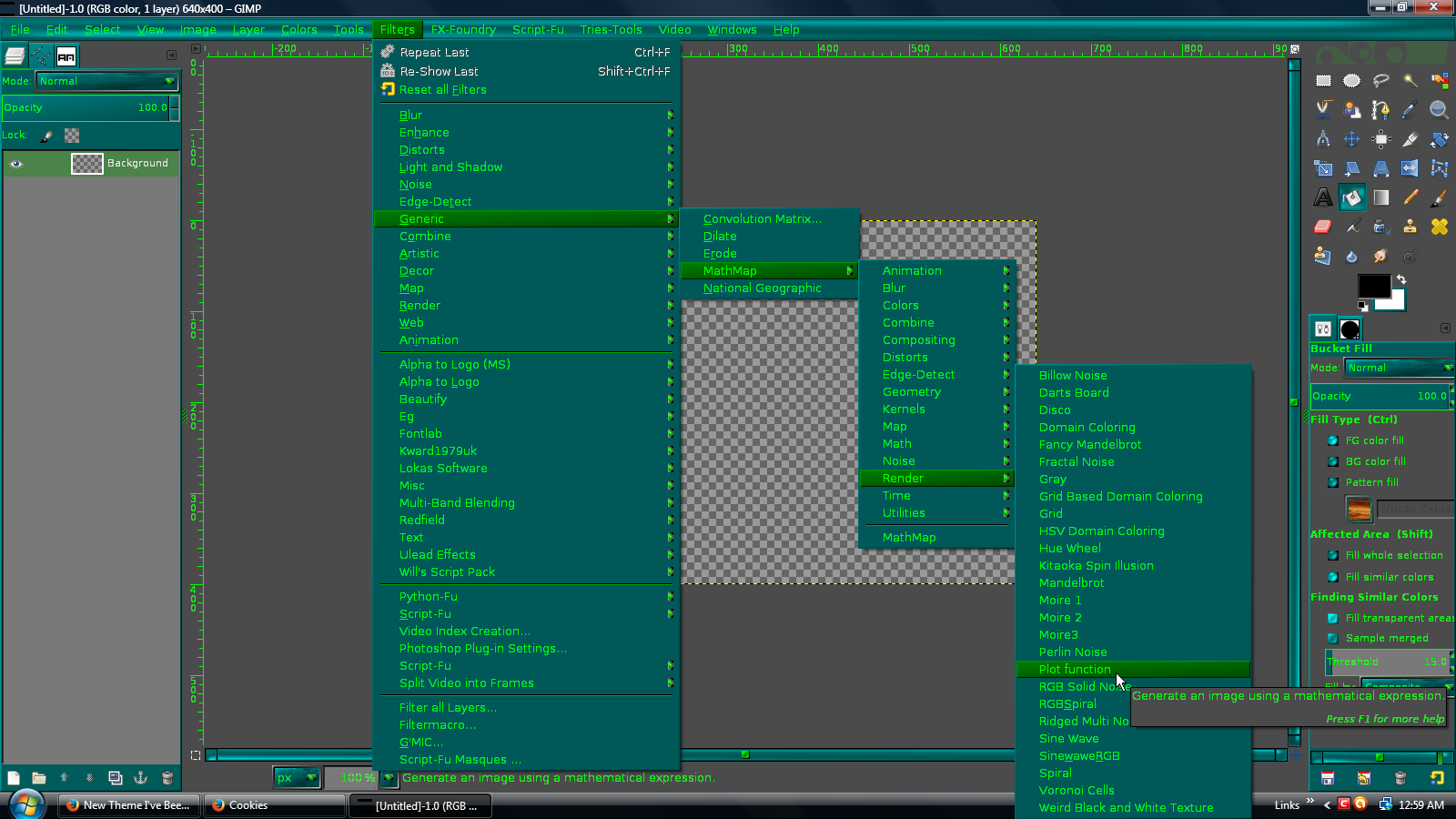1456x819 pixels.
Task: Select the Shear tool
Action: tap(1352, 168)
